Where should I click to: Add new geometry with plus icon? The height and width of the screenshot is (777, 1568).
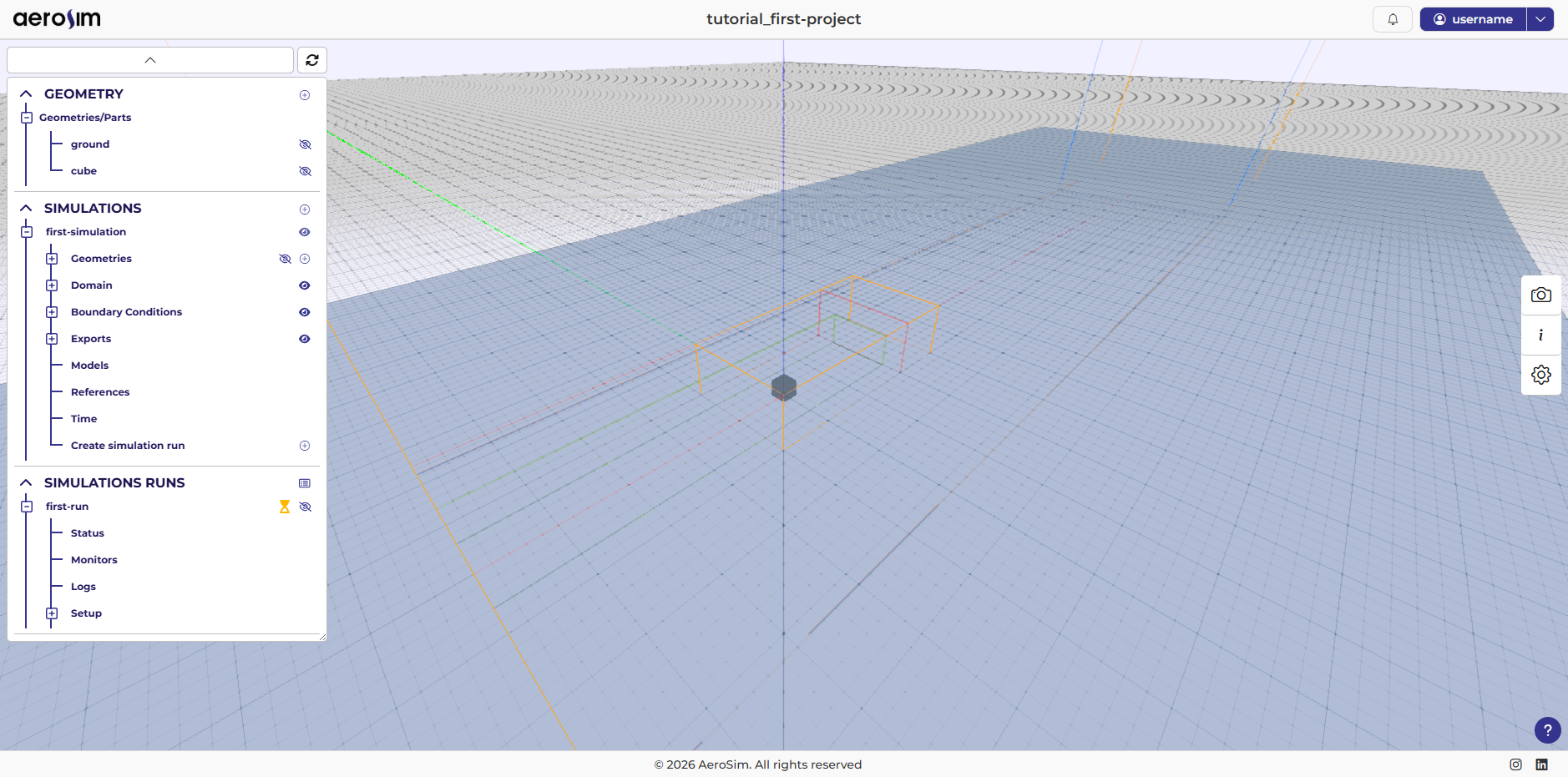point(305,95)
